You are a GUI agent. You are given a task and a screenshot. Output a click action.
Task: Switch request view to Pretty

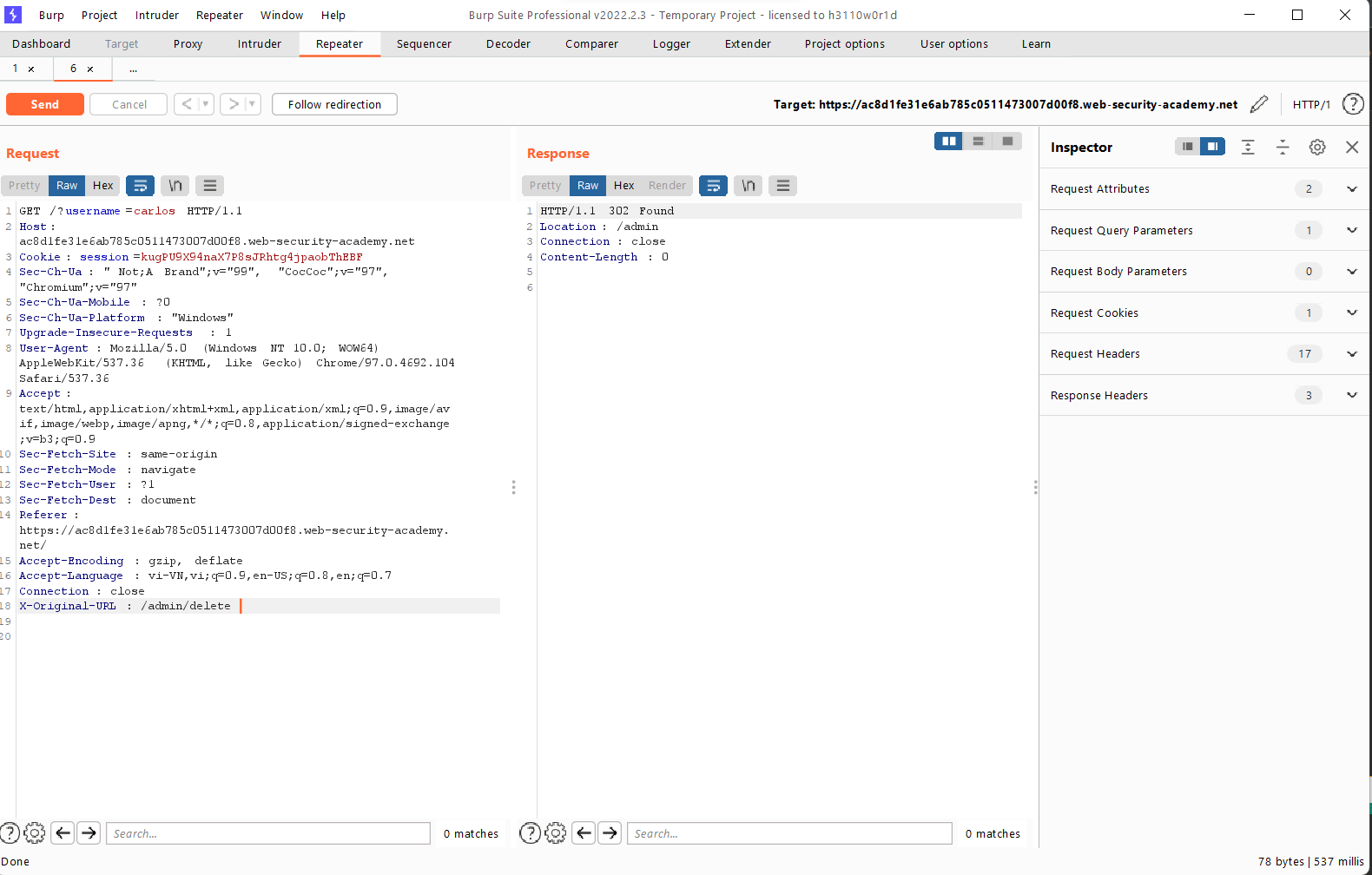click(24, 186)
